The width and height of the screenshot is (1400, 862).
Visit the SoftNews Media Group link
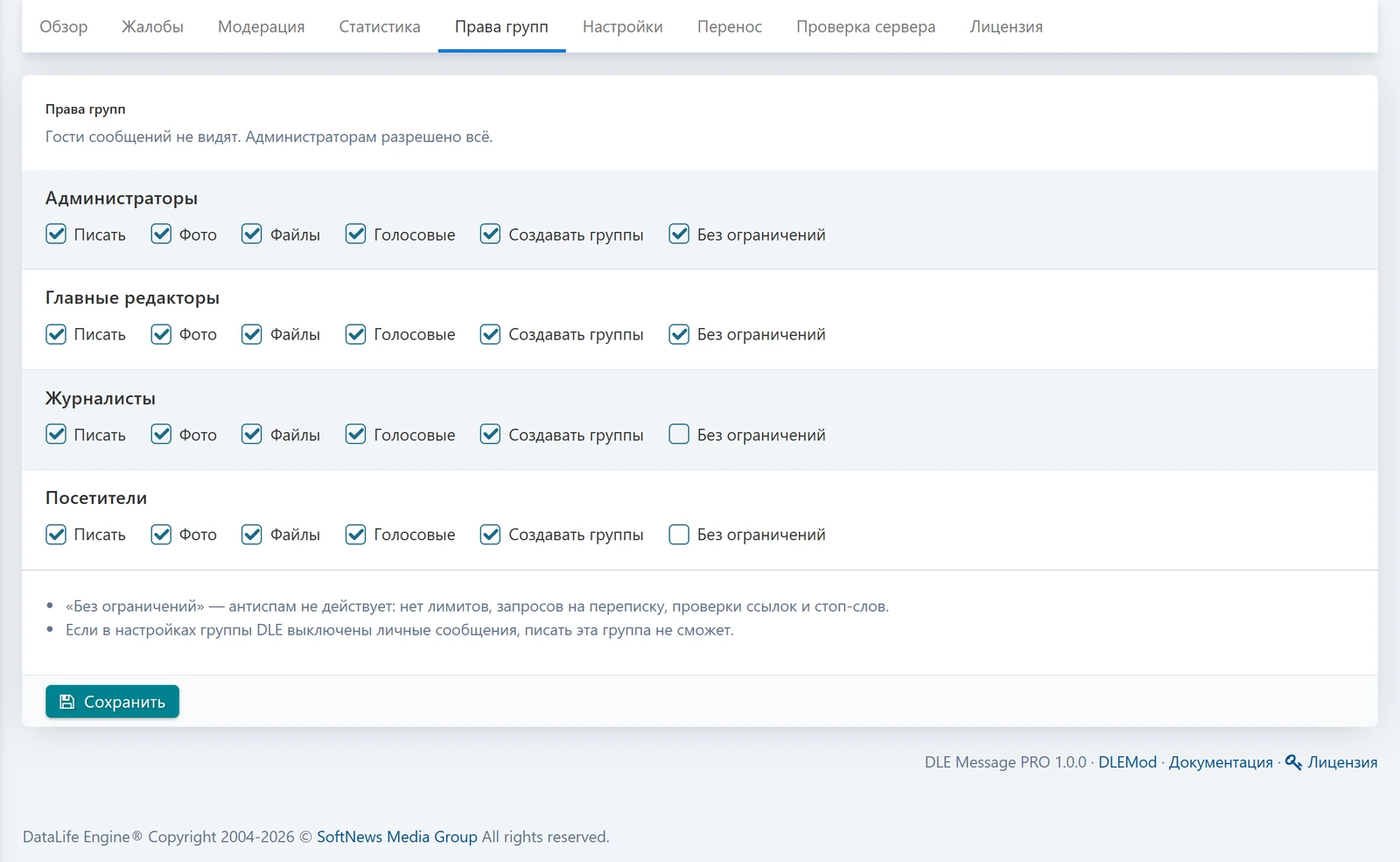397,837
